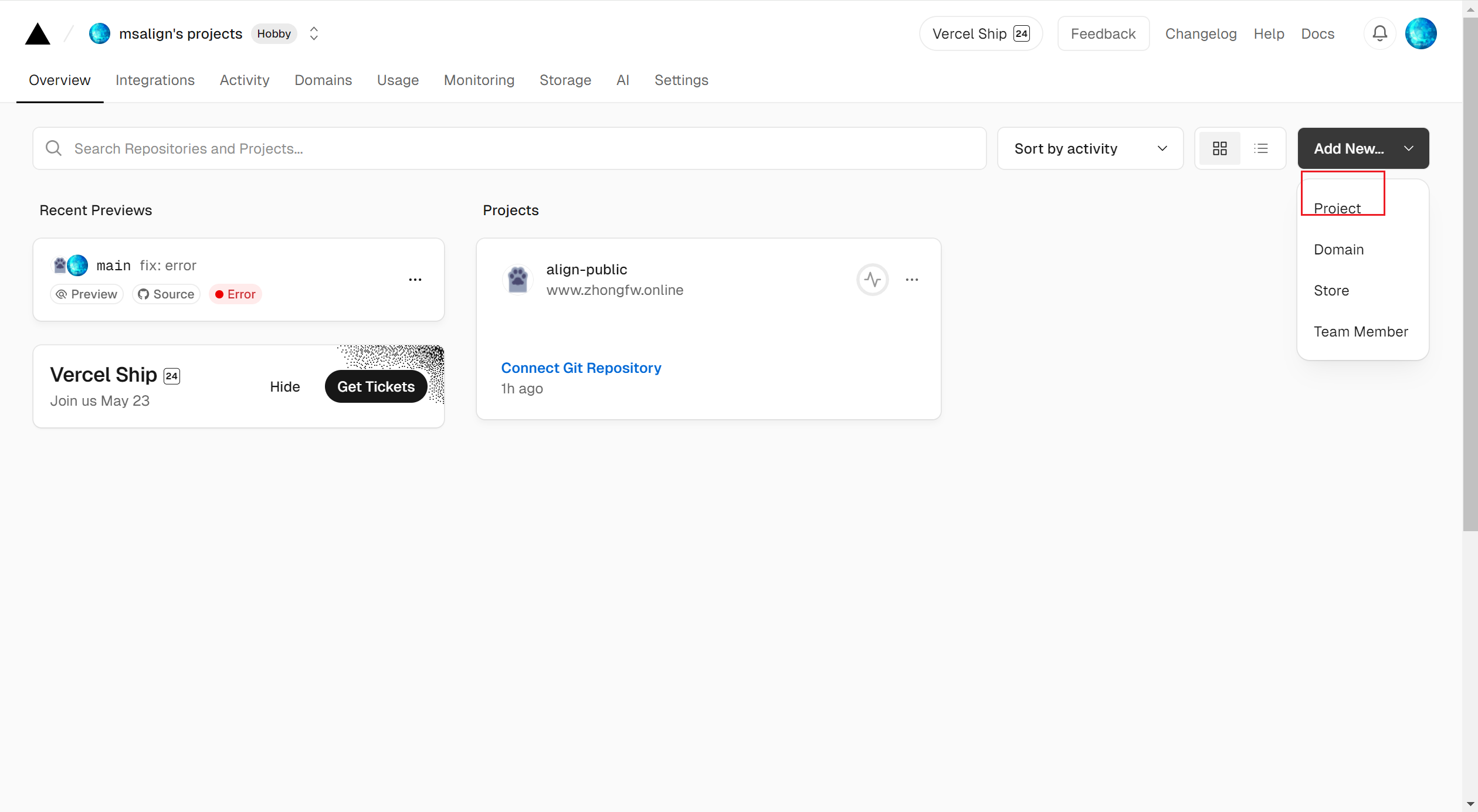Open the align-public activity pulse icon

[873, 280]
